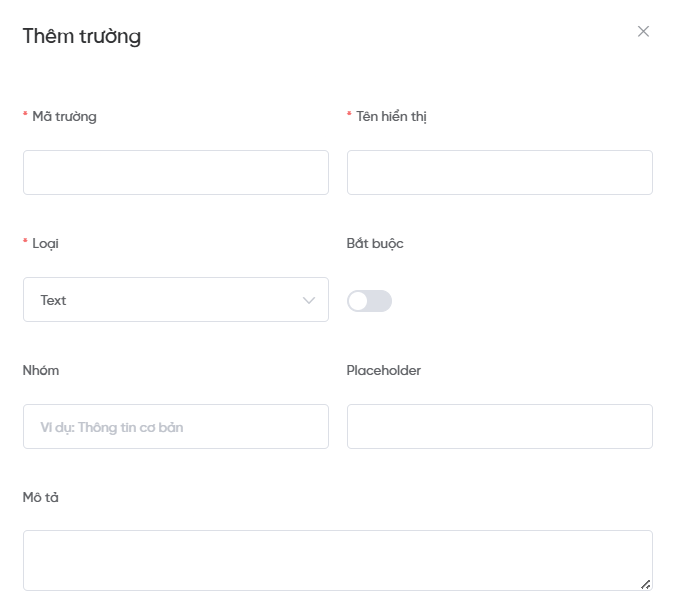
Task: Click the Bắt buộc label text
Action: tap(375, 243)
